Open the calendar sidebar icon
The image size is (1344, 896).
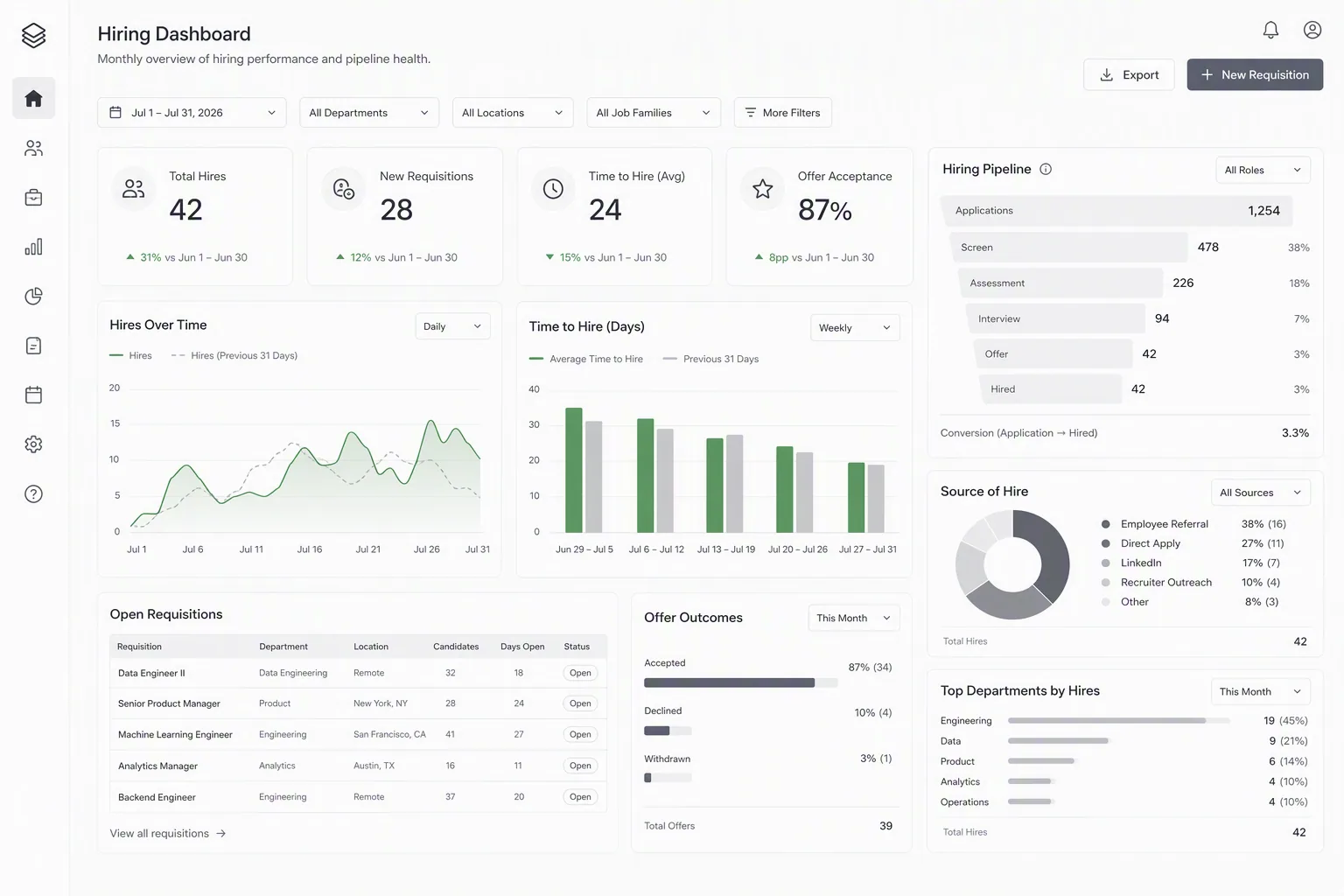click(x=33, y=395)
